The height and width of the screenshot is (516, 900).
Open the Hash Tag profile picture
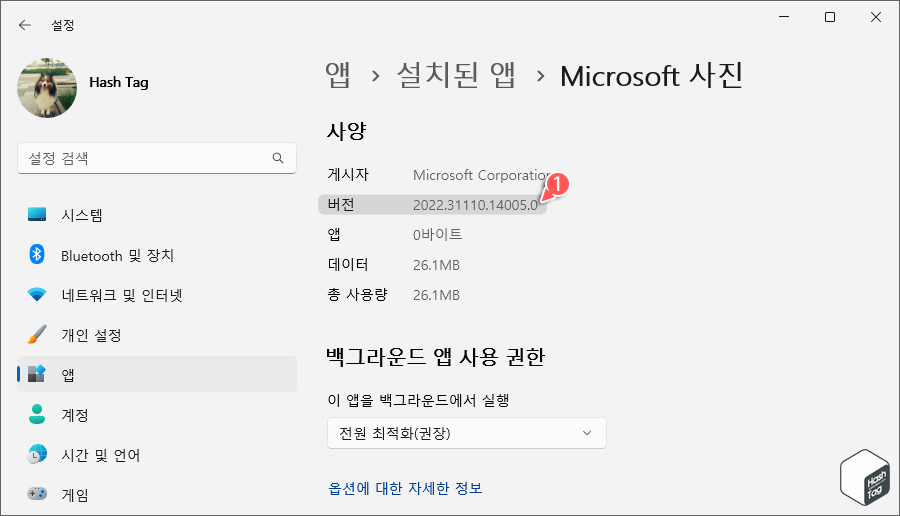click(47, 88)
